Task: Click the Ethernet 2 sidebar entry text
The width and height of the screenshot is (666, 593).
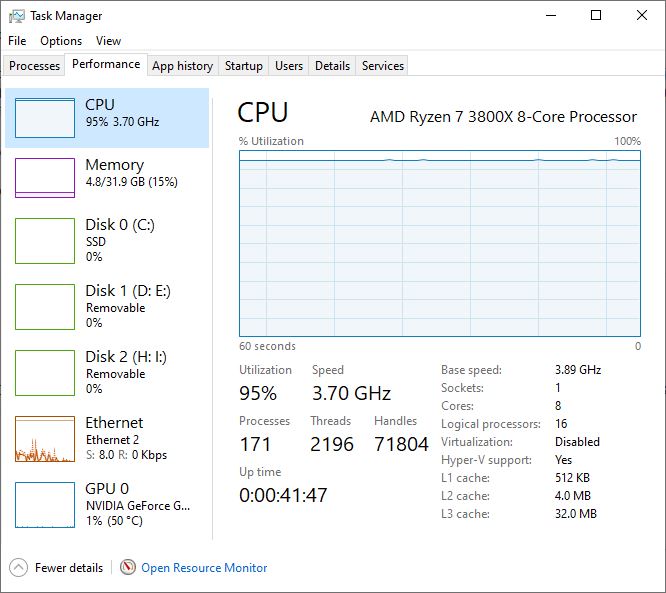Action: 113,440
